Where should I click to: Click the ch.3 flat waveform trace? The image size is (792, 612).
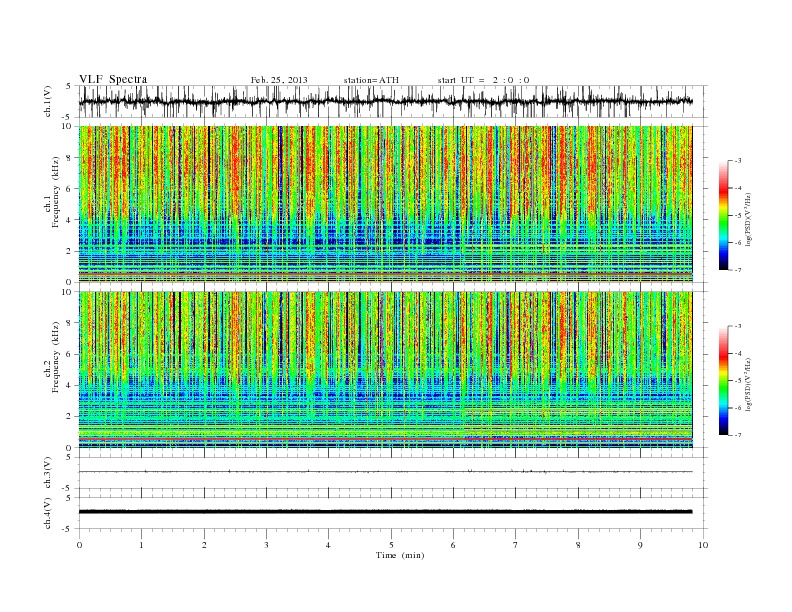pos(385,472)
